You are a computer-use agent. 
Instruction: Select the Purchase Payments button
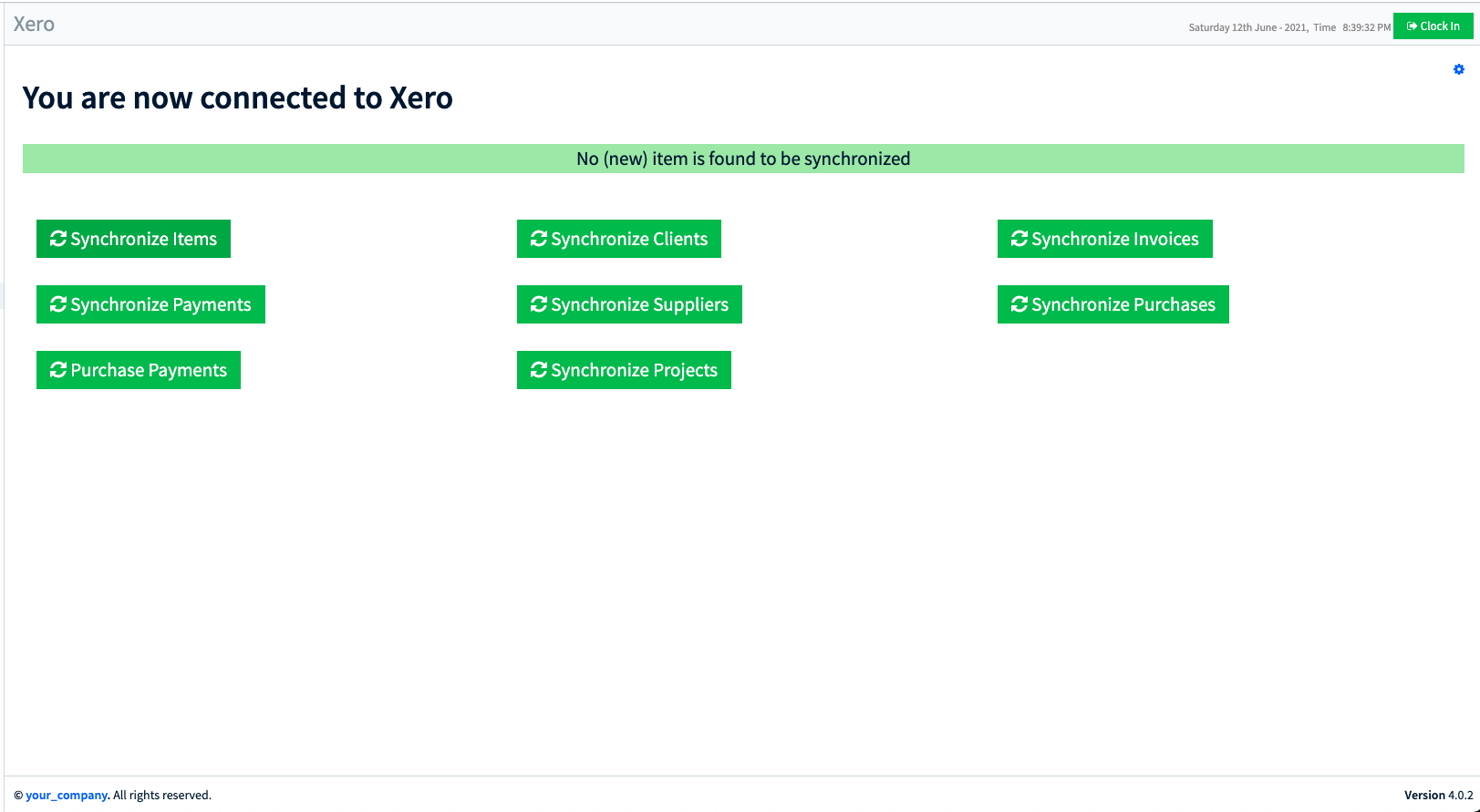coord(139,370)
